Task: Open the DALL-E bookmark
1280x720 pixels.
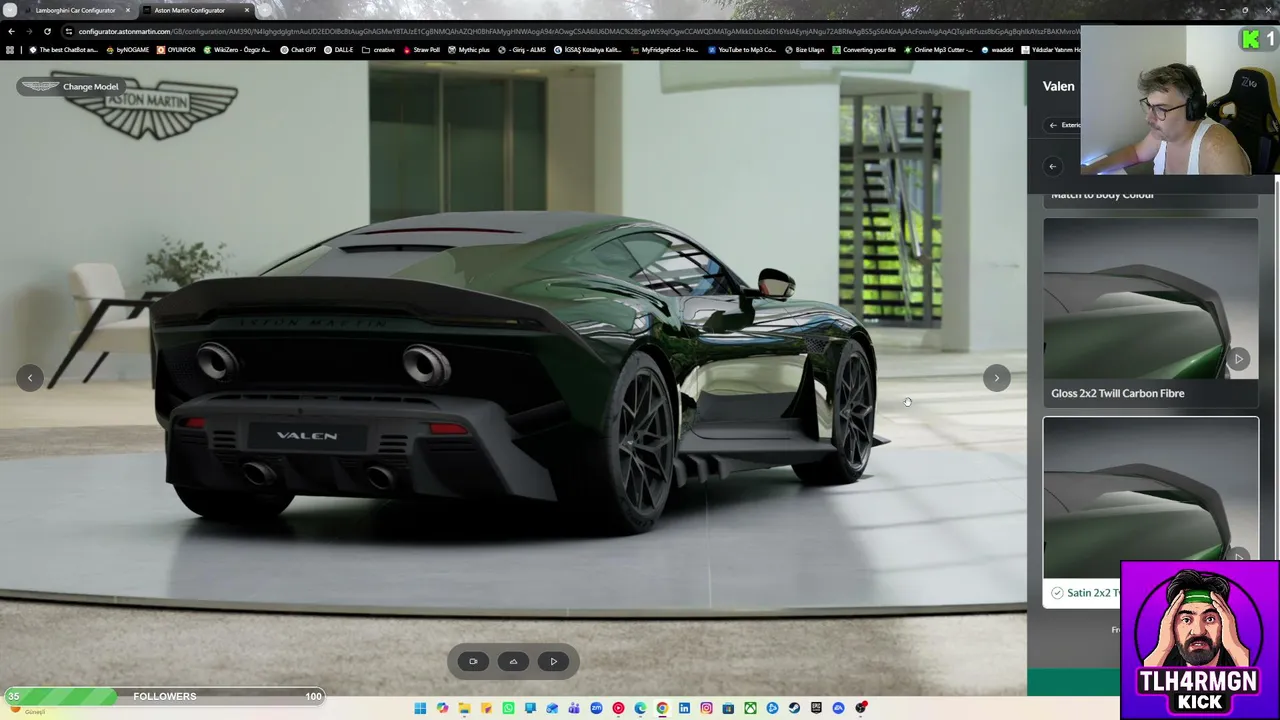Action: 339,50
